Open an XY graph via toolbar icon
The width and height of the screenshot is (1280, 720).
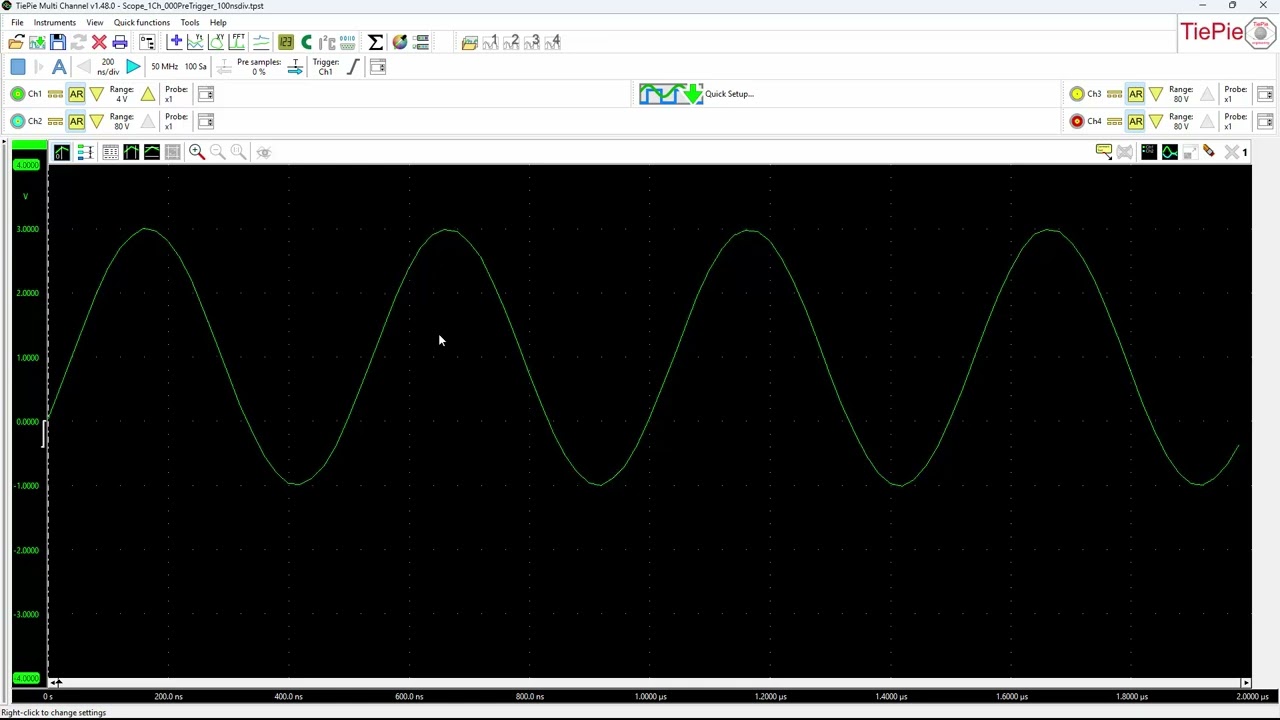(x=217, y=42)
